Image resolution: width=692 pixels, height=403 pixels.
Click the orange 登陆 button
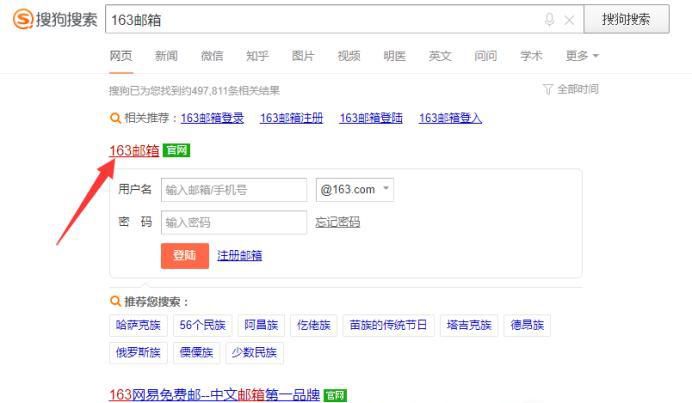pos(184,256)
